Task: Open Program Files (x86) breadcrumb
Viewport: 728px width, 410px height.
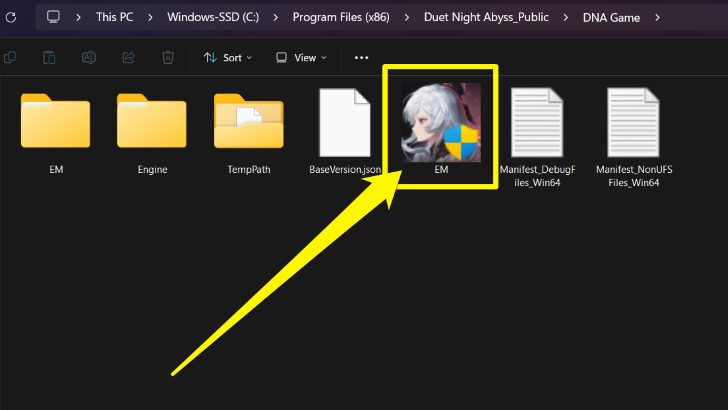Action: click(x=341, y=17)
